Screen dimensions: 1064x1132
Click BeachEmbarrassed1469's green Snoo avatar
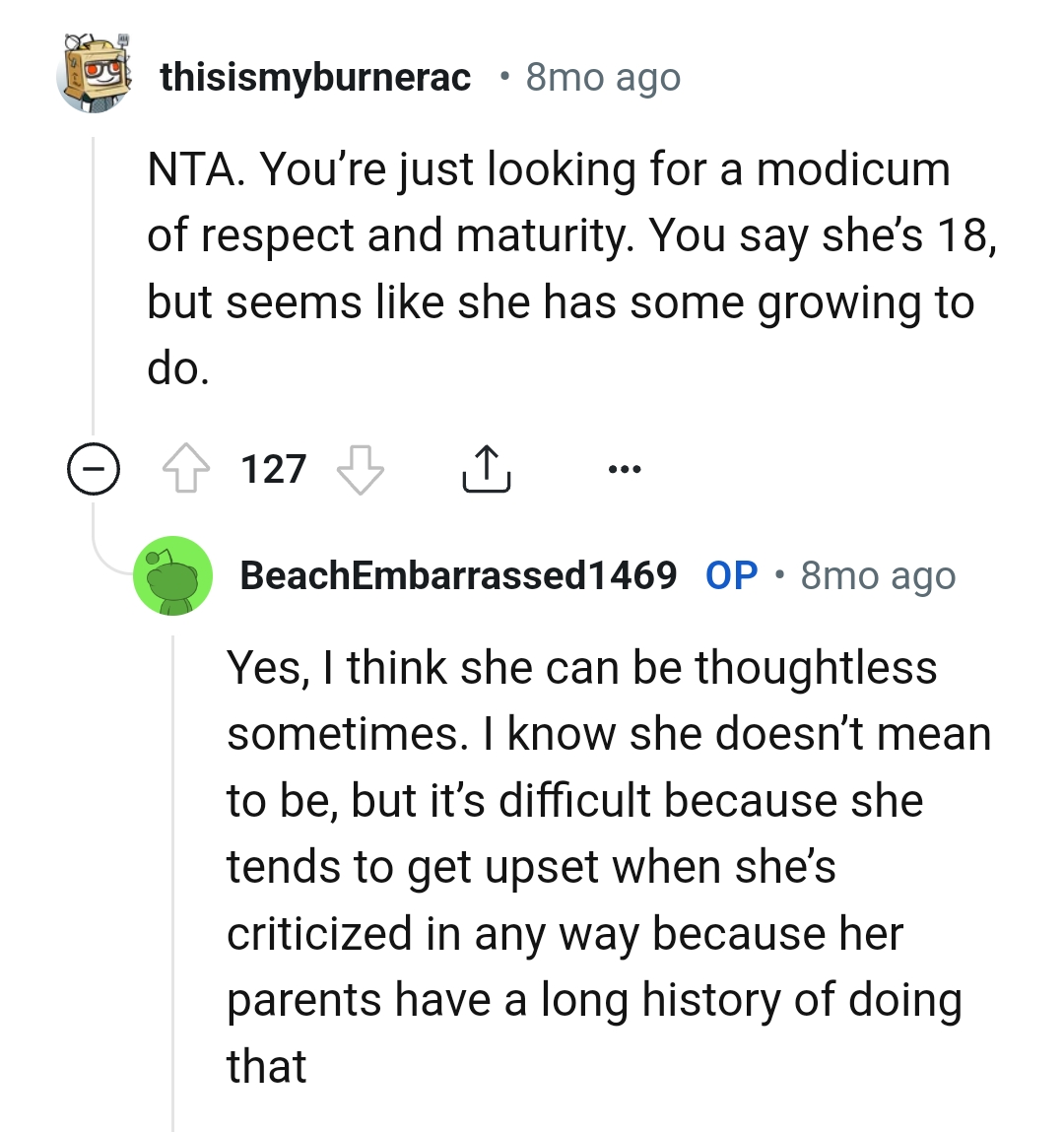point(173,576)
